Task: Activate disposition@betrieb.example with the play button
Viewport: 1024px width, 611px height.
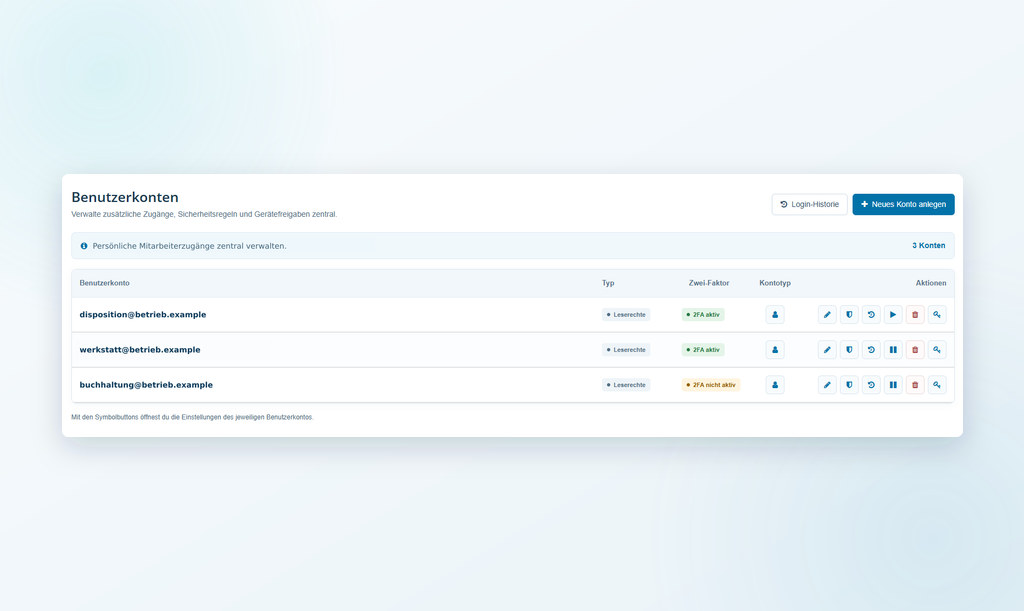Action: click(x=893, y=315)
